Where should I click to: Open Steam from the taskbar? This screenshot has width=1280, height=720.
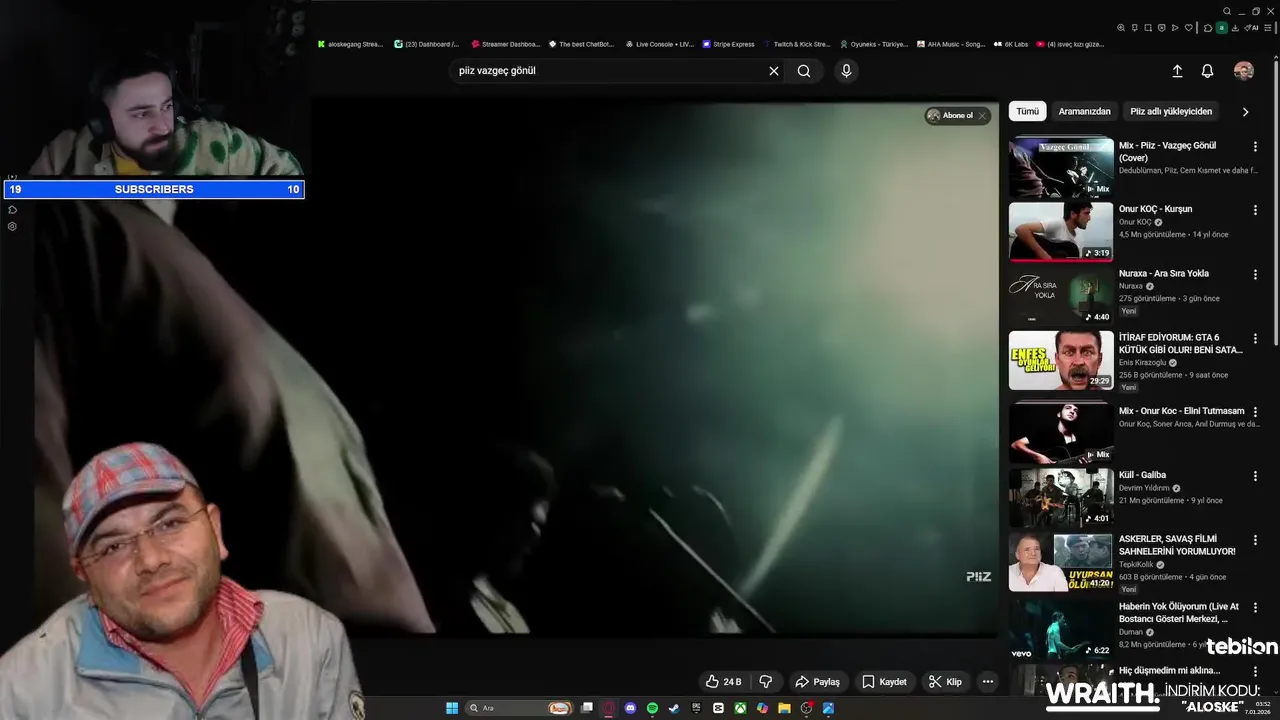coord(674,708)
